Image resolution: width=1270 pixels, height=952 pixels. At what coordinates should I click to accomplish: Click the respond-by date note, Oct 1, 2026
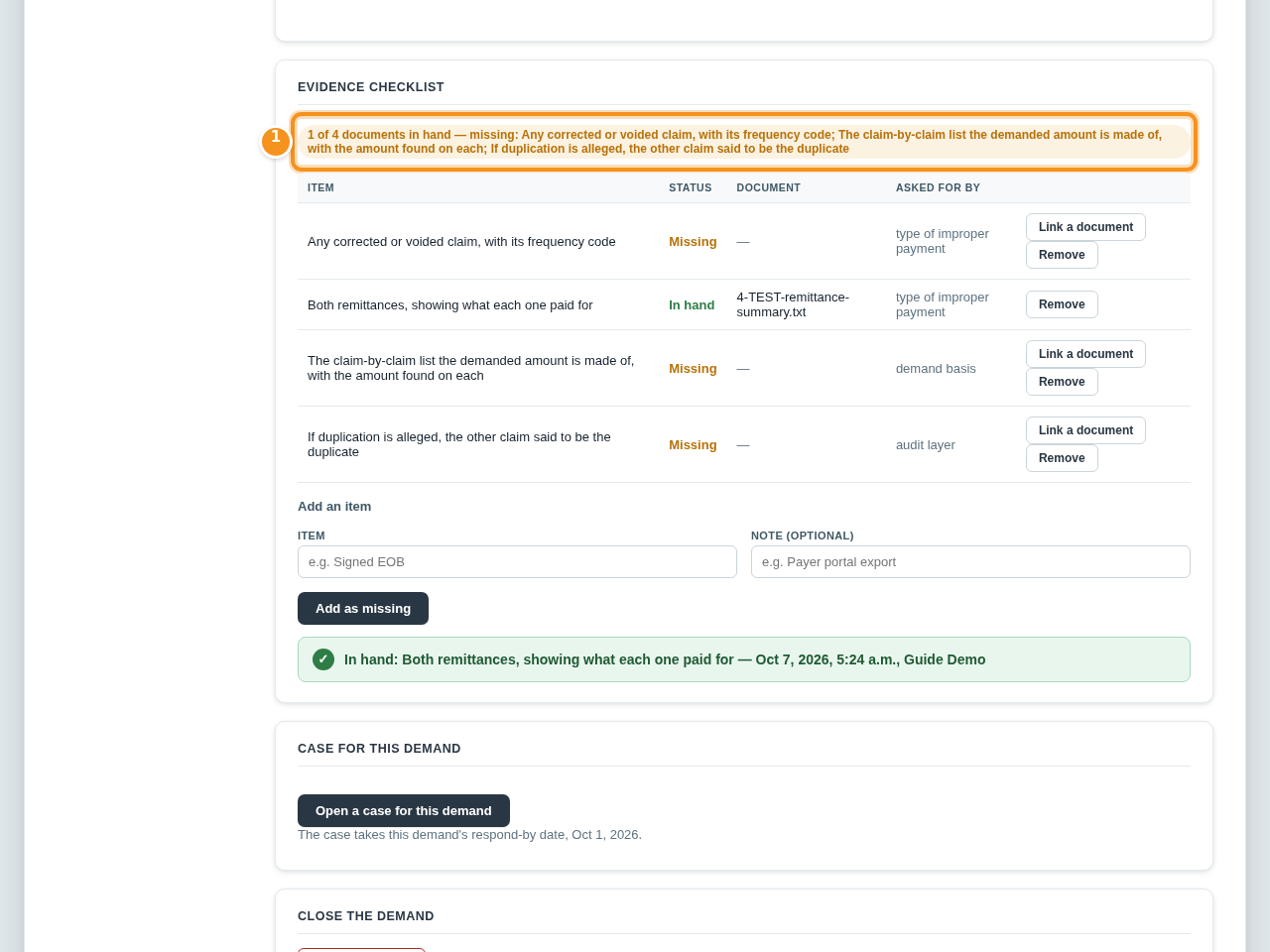[x=469, y=835]
